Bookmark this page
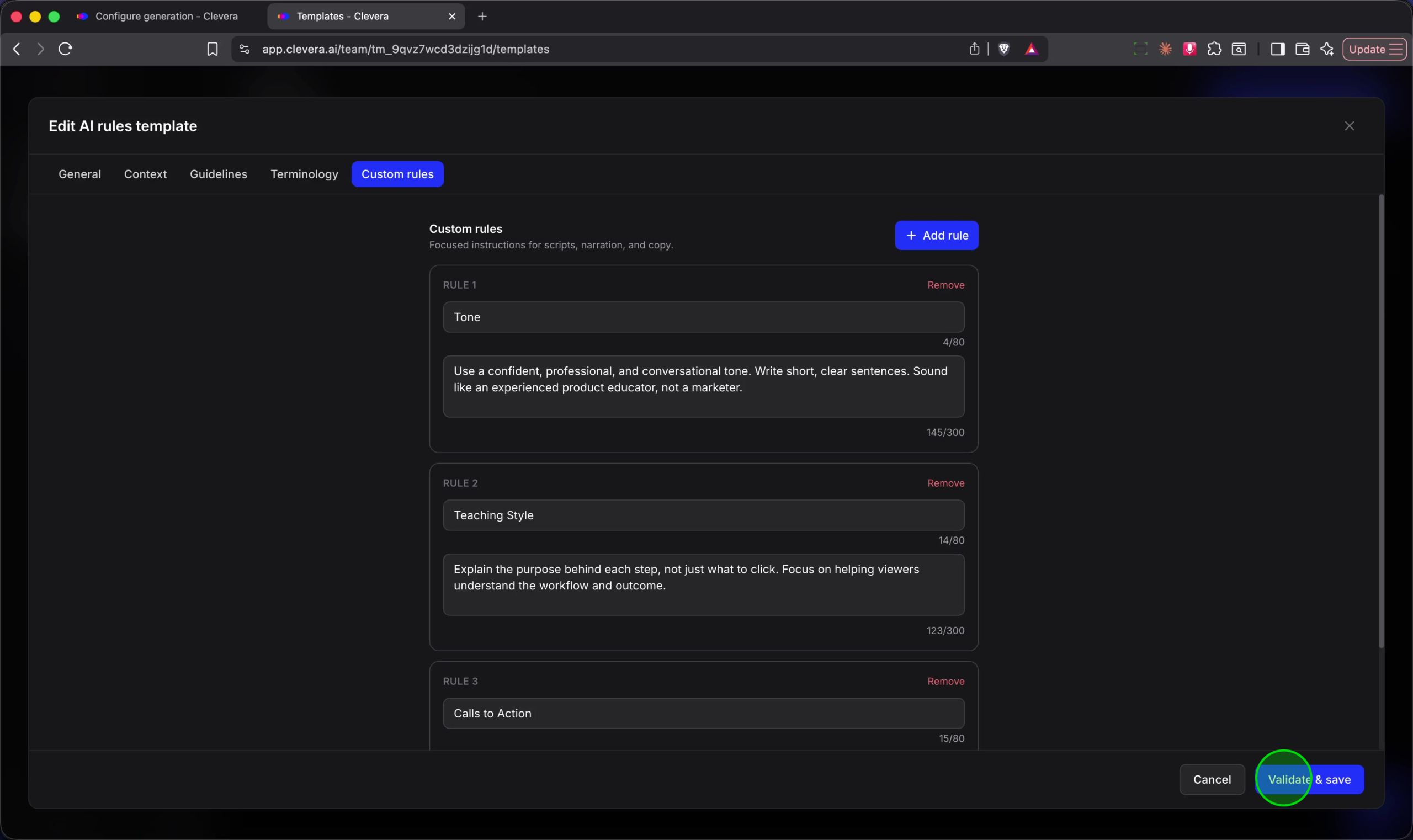This screenshot has height=840, width=1413. tap(213, 49)
